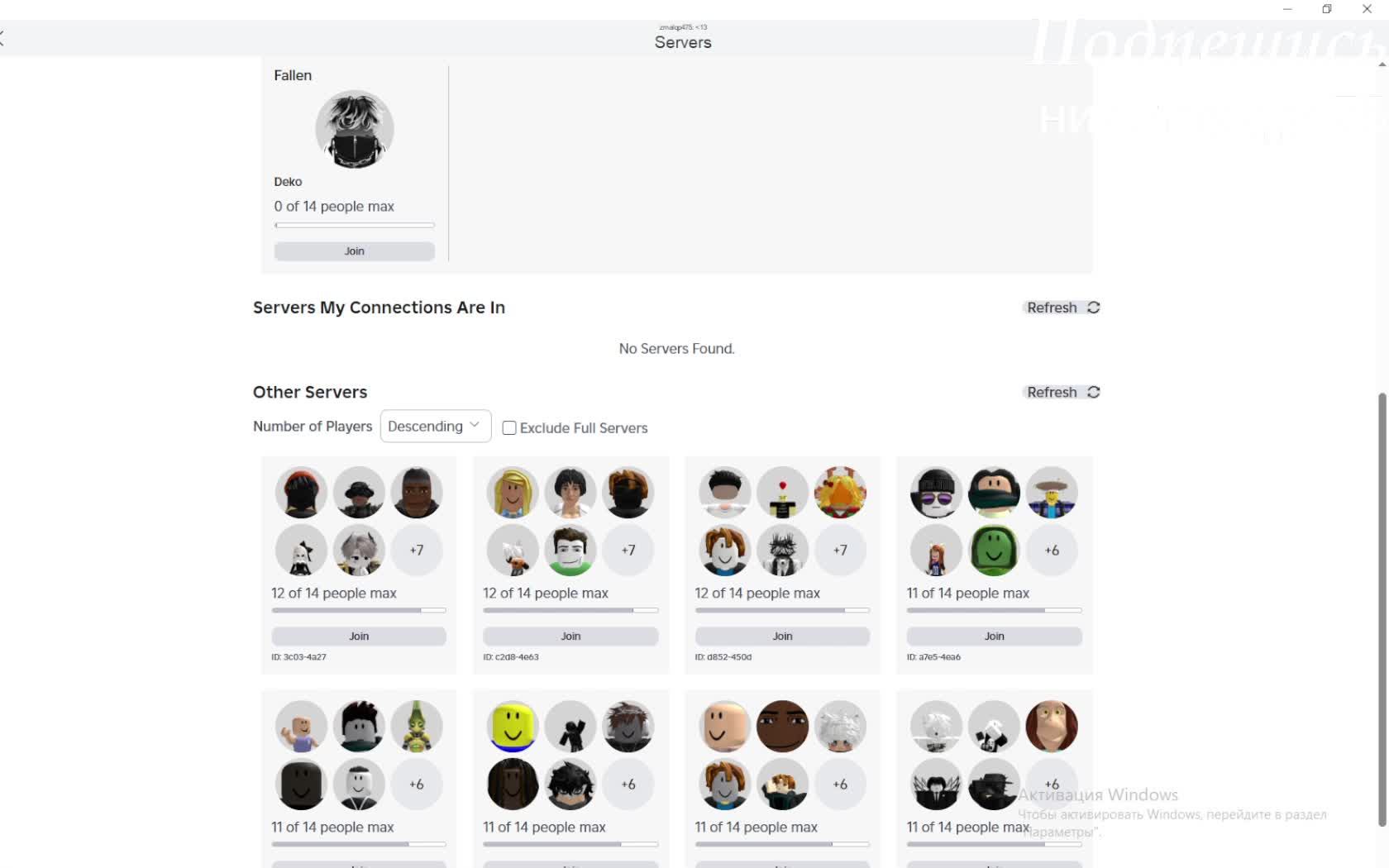The height and width of the screenshot is (868, 1389).
Task: Click refresh icon for Other Servers
Action: (x=1093, y=392)
